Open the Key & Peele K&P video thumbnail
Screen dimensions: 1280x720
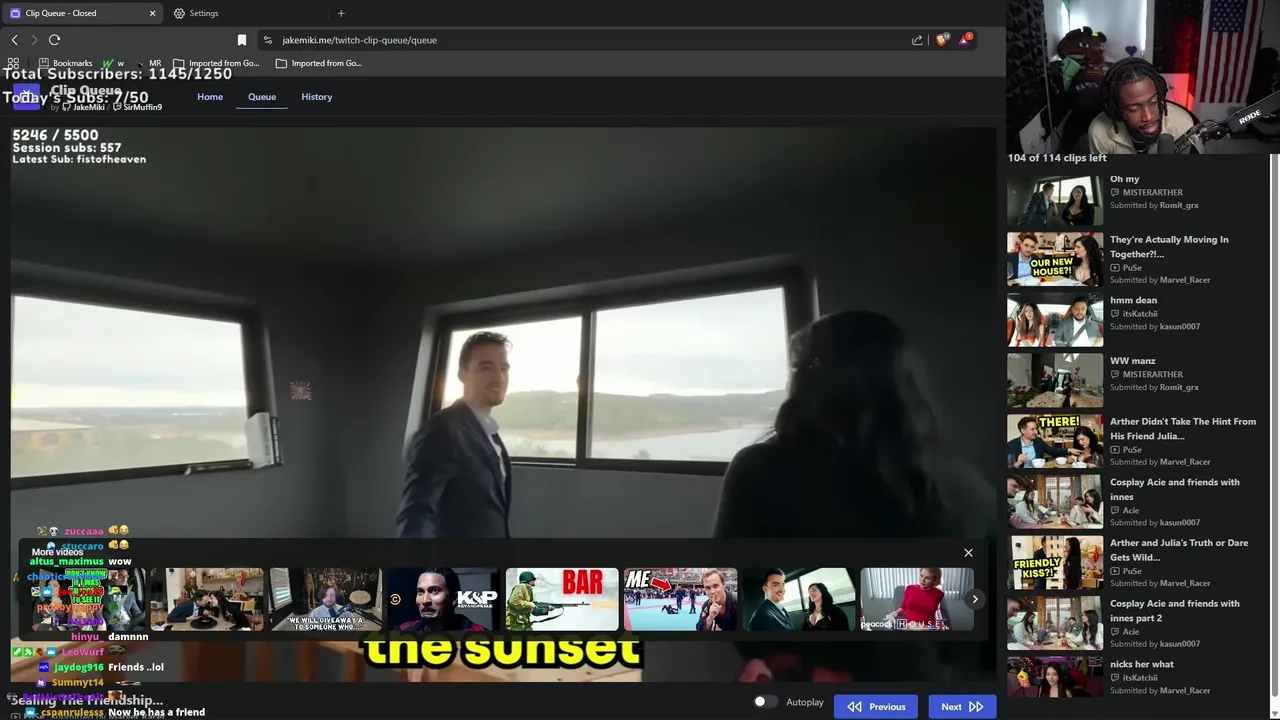[442, 599]
